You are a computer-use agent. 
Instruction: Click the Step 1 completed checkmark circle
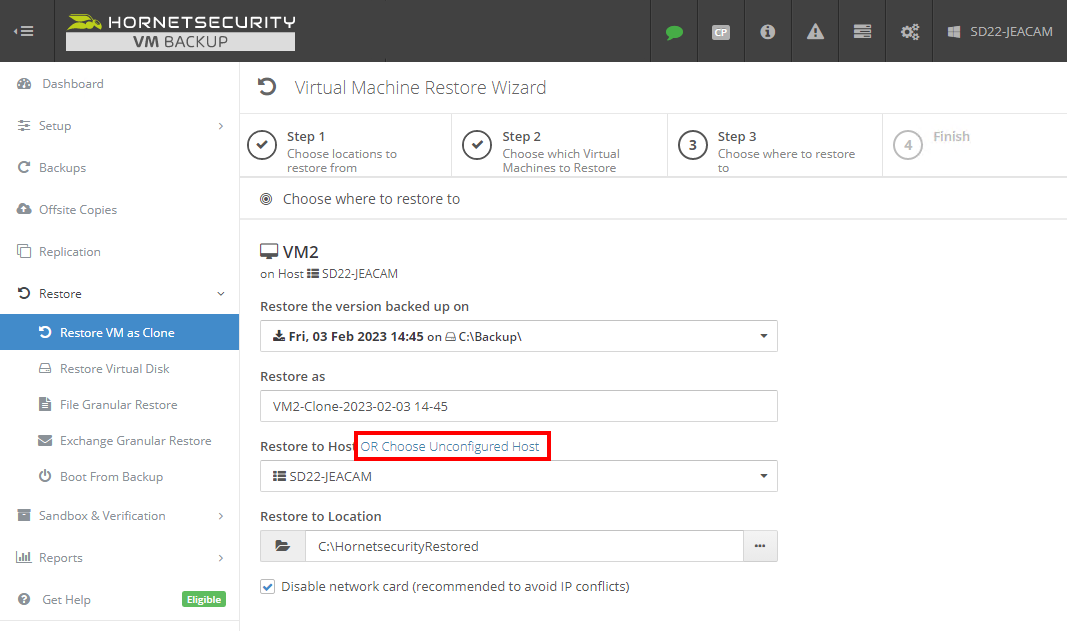point(261,145)
